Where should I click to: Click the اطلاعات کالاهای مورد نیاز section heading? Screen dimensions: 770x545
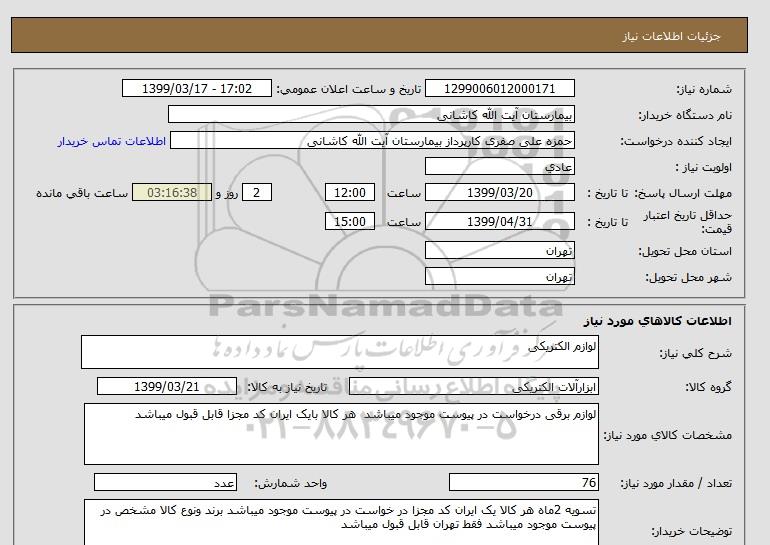click(658, 321)
